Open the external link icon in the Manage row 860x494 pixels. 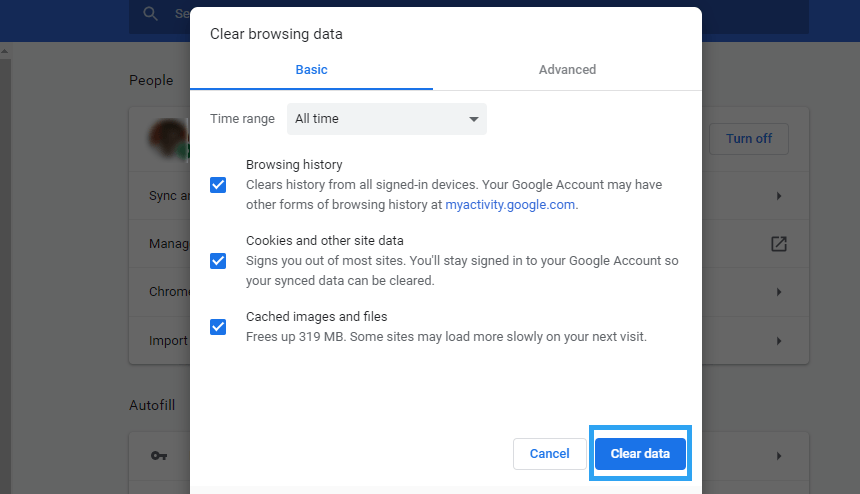pos(778,244)
